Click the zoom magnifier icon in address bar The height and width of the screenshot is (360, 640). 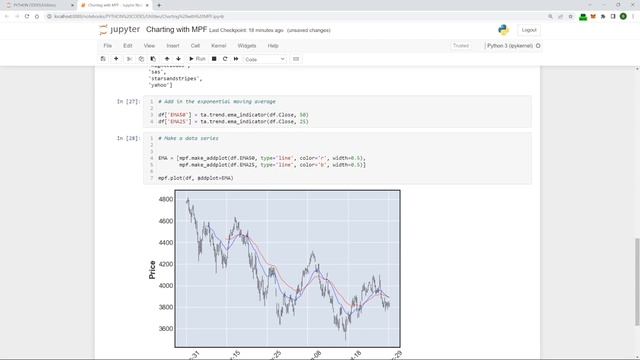pos(550,16)
